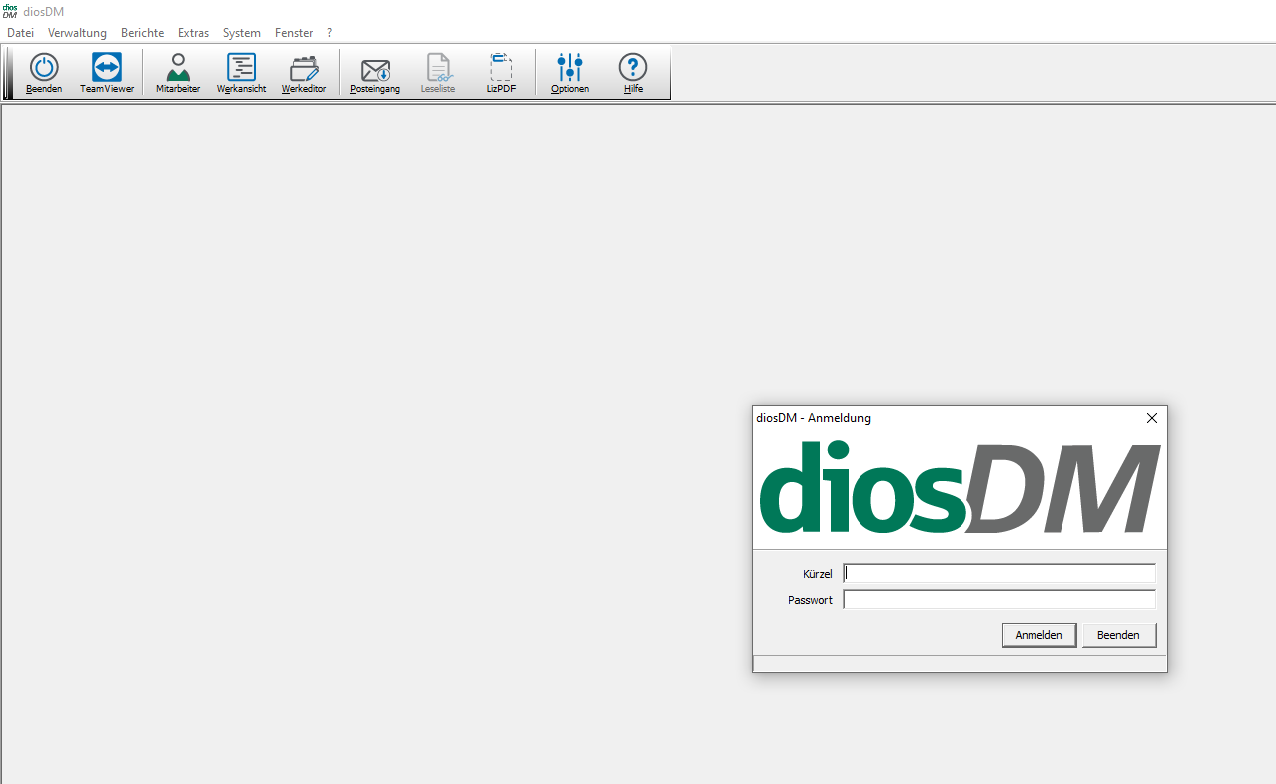This screenshot has height=784, width=1276.
Task: Click the LizPDF toolbar icon
Action: (501, 69)
